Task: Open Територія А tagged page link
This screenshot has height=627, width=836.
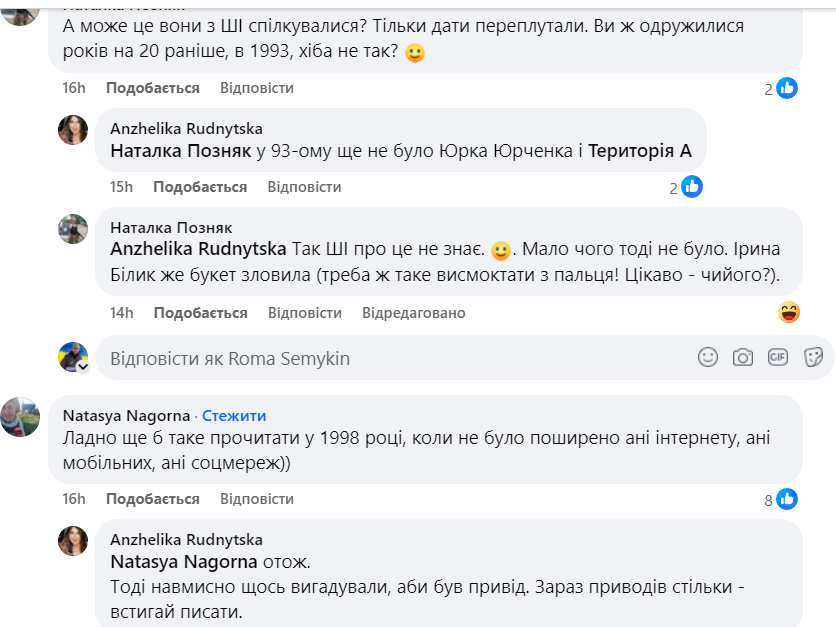Action: click(x=640, y=152)
